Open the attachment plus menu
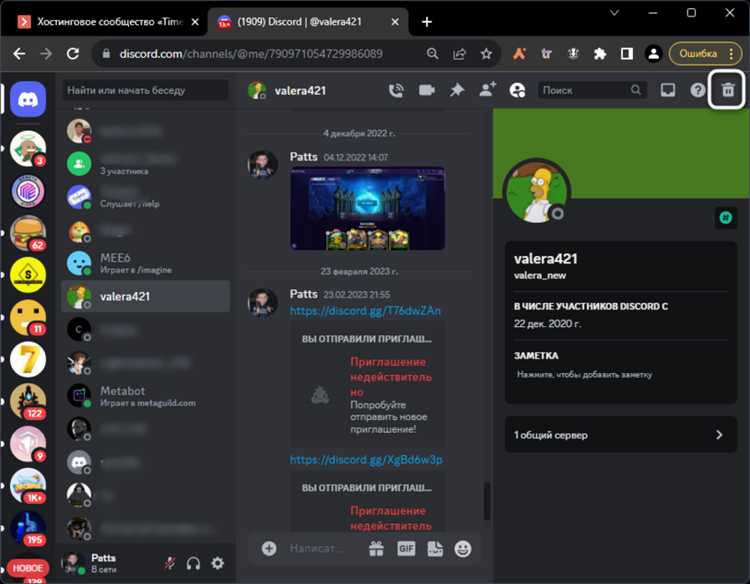 point(268,548)
